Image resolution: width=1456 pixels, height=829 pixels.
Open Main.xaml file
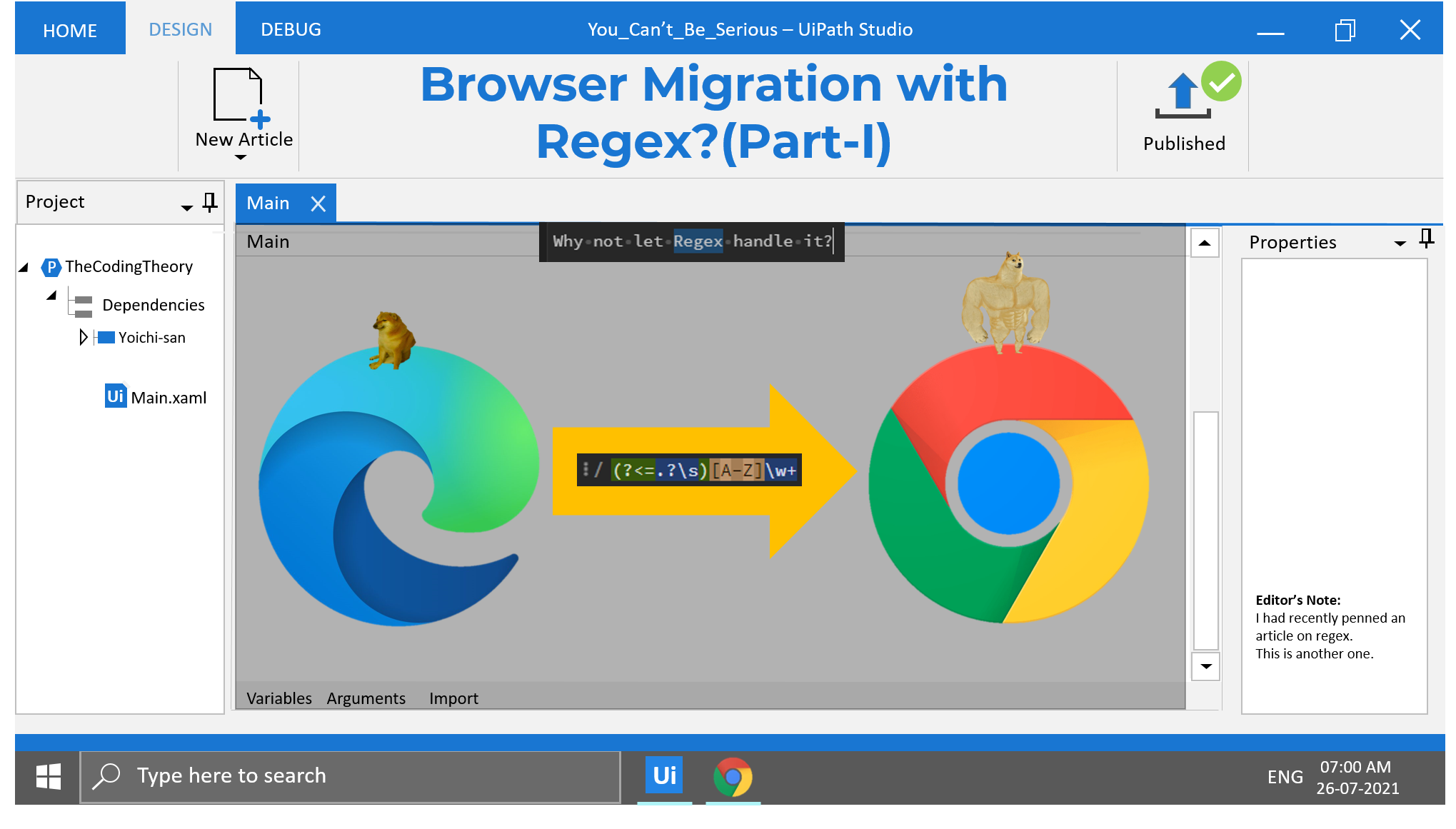(169, 398)
